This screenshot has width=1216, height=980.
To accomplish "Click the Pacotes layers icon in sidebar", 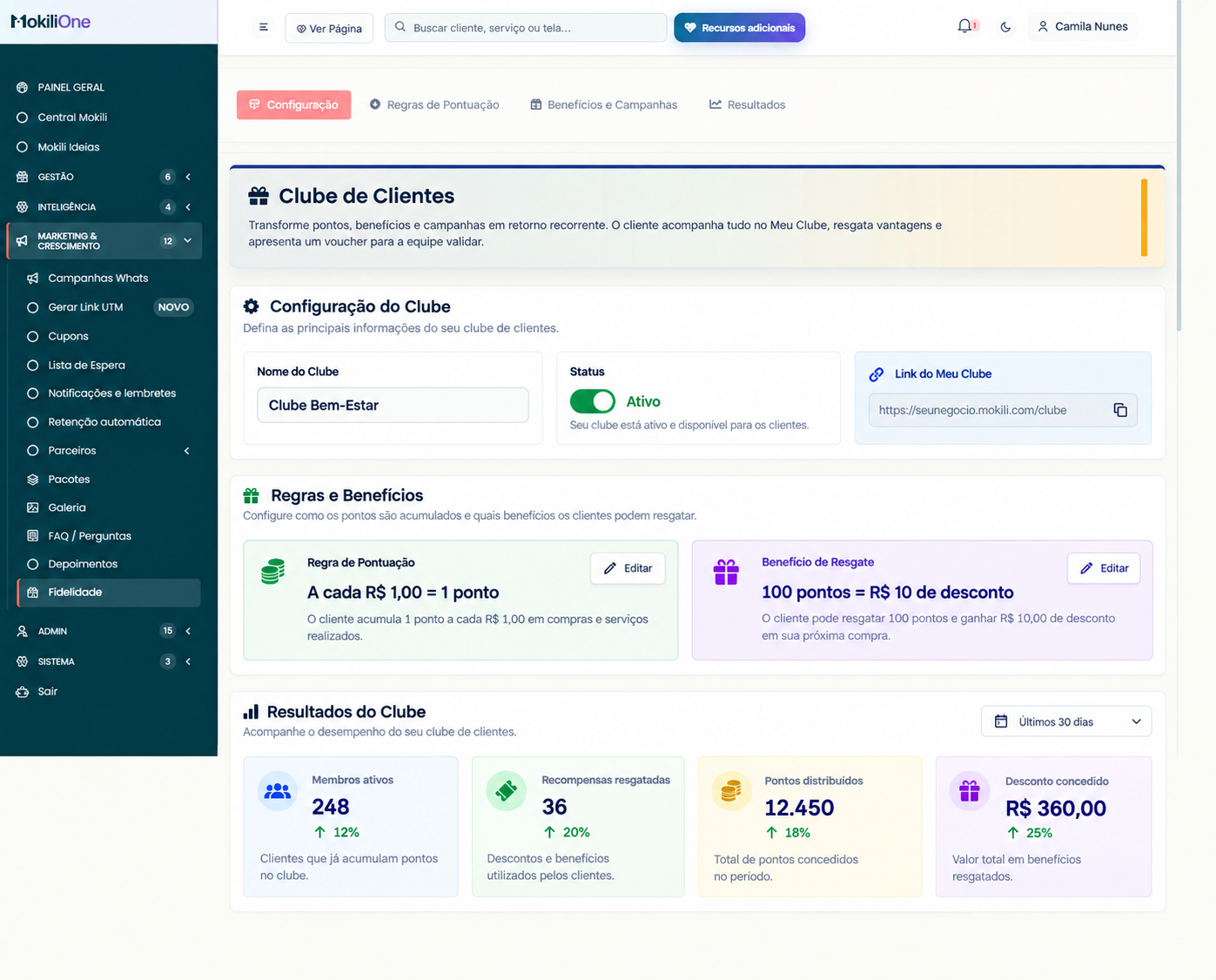I will pos(33,480).
